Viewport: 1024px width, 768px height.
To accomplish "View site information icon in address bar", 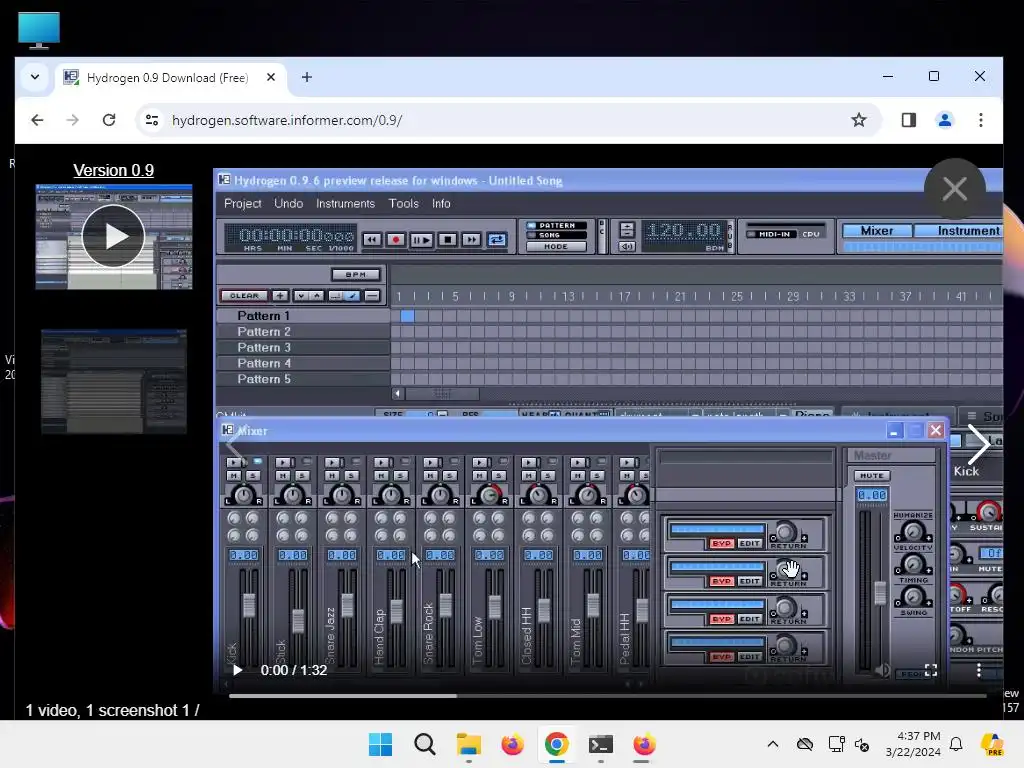I will [x=152, y=120].
